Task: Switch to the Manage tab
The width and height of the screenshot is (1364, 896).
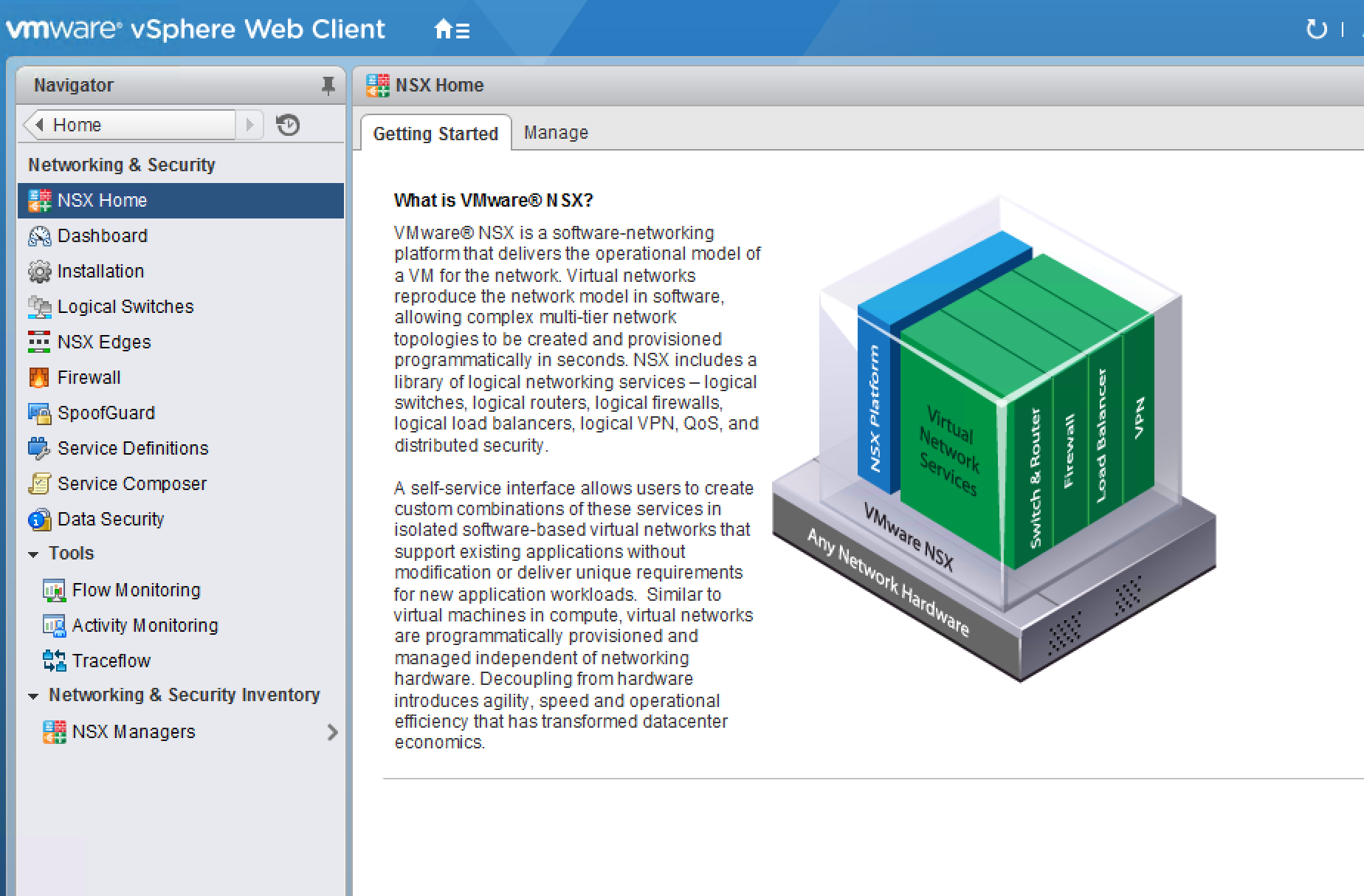Action: click(x=556, y=133)
